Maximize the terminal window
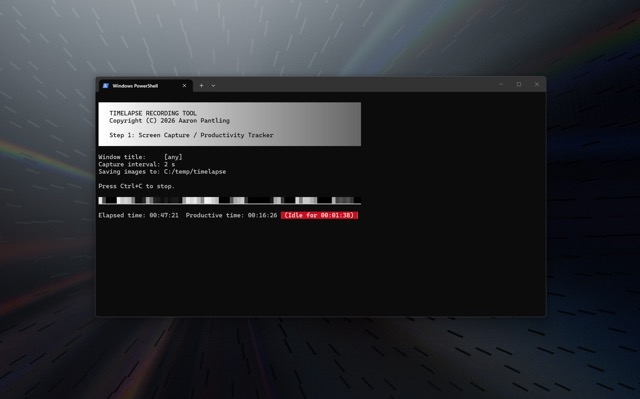640x399 pixels. (519, 84)
